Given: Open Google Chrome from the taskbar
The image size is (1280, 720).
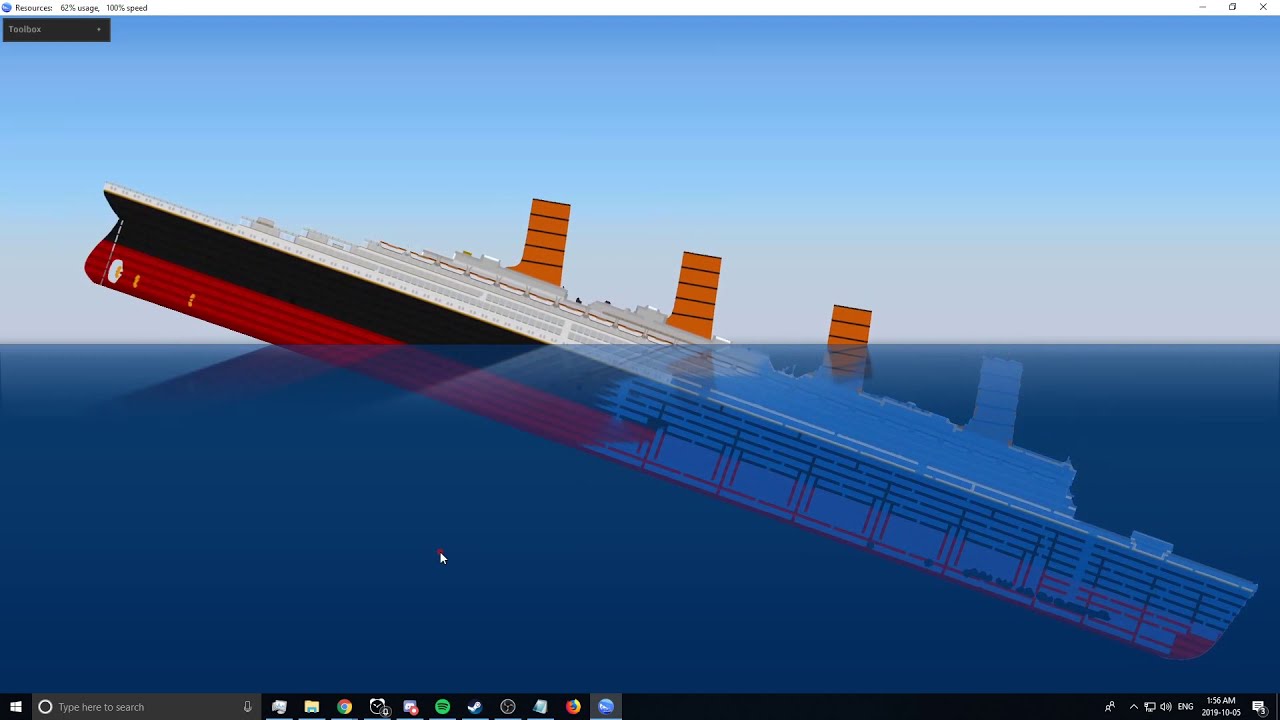Looking at the screenshot, I should point(344,707).
